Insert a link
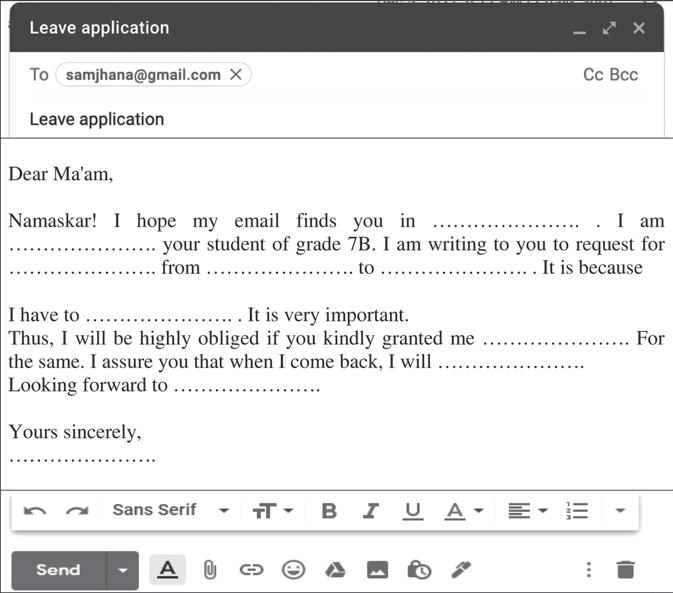 [251, 570]
